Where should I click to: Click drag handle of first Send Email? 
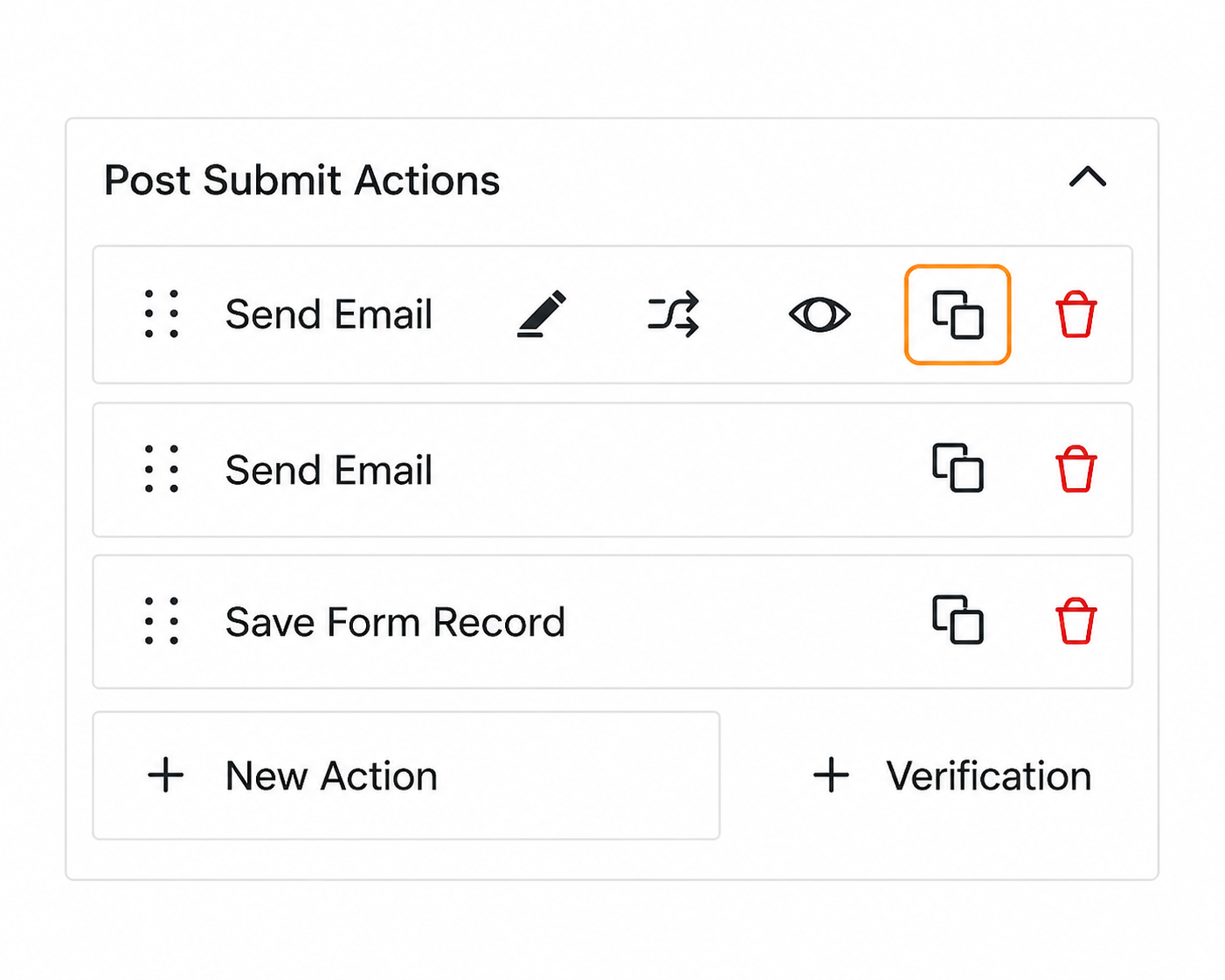click(162, 314)
